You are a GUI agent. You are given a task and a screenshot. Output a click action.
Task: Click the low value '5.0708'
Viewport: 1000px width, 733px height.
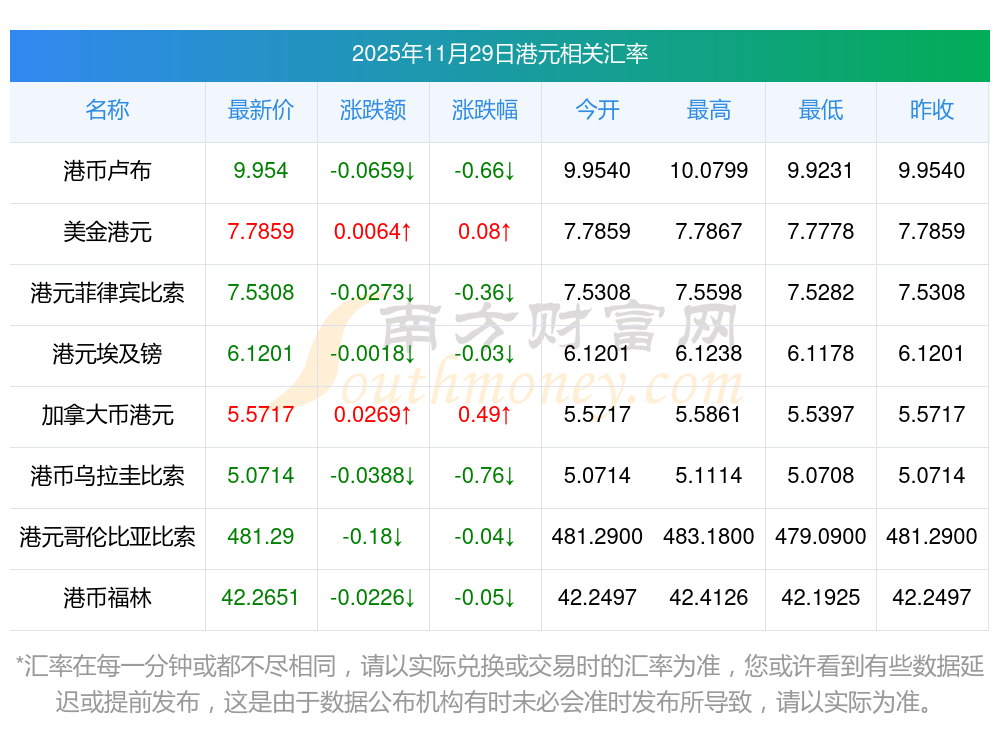[x=820, y=476]
